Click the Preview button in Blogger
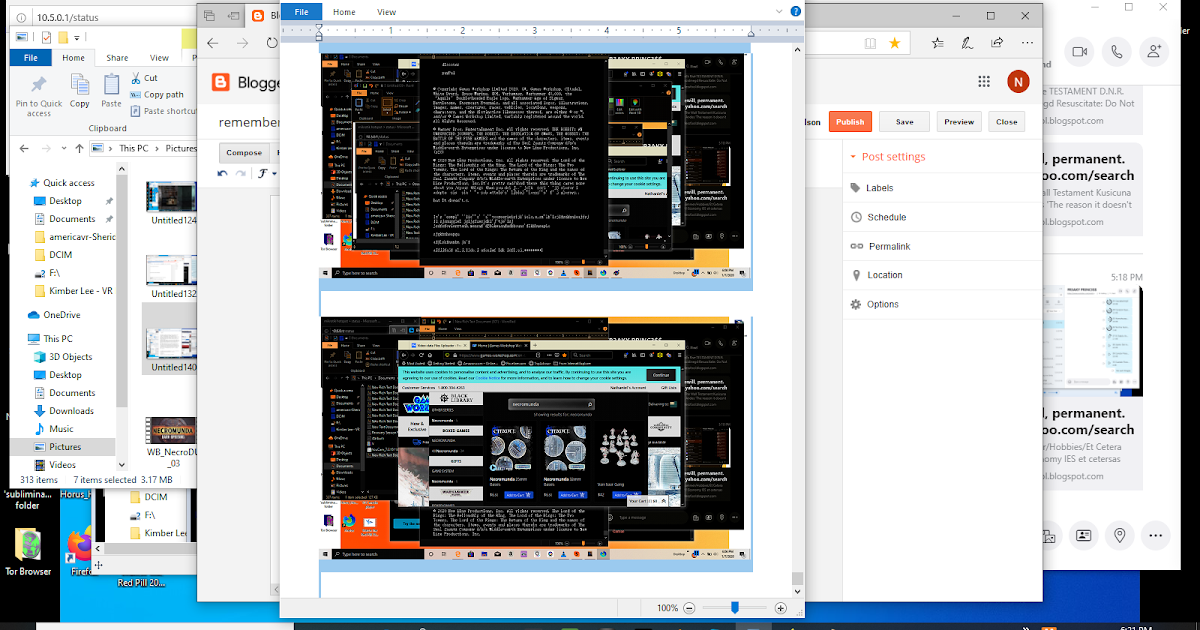This screenshot has height=630, width=1200. [959, 121]
